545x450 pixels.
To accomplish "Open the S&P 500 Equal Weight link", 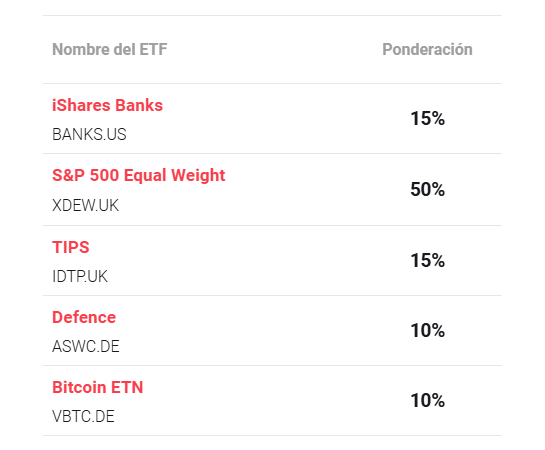I will point(139,175).
